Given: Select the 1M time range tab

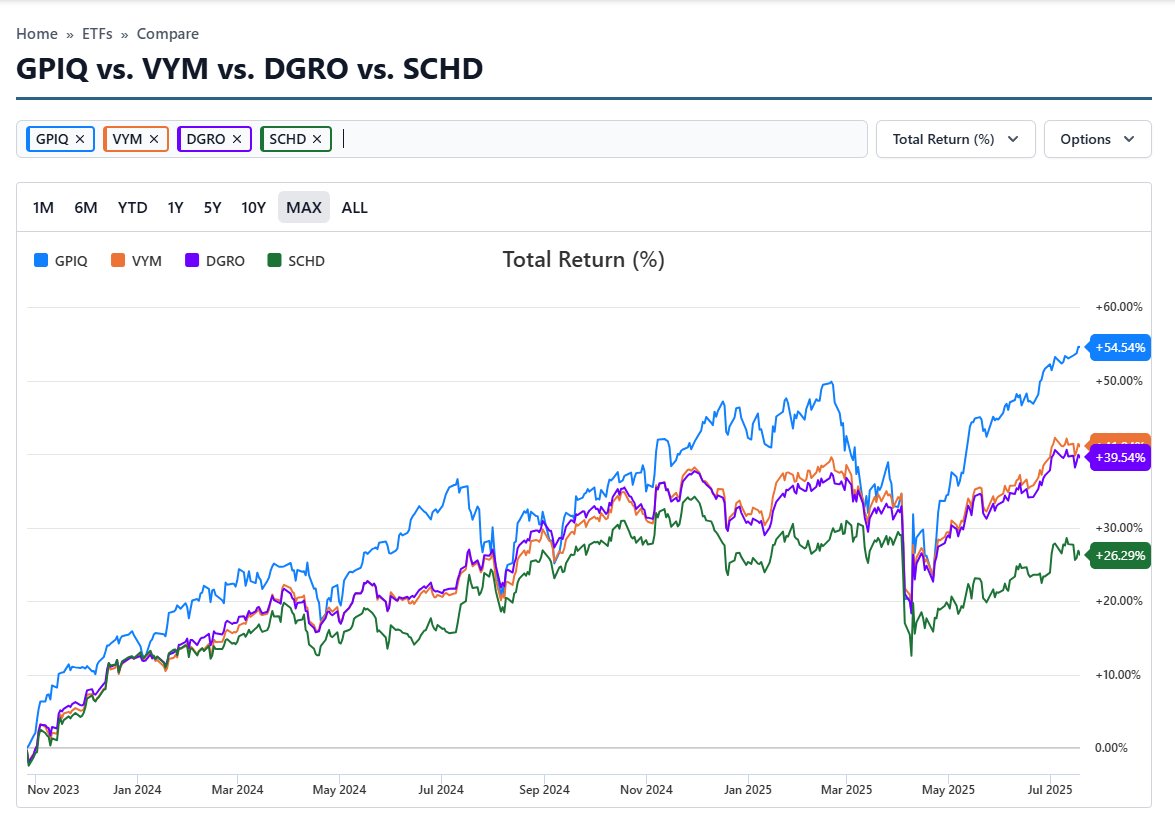Looking at the screenshot, I should (43, 208).
